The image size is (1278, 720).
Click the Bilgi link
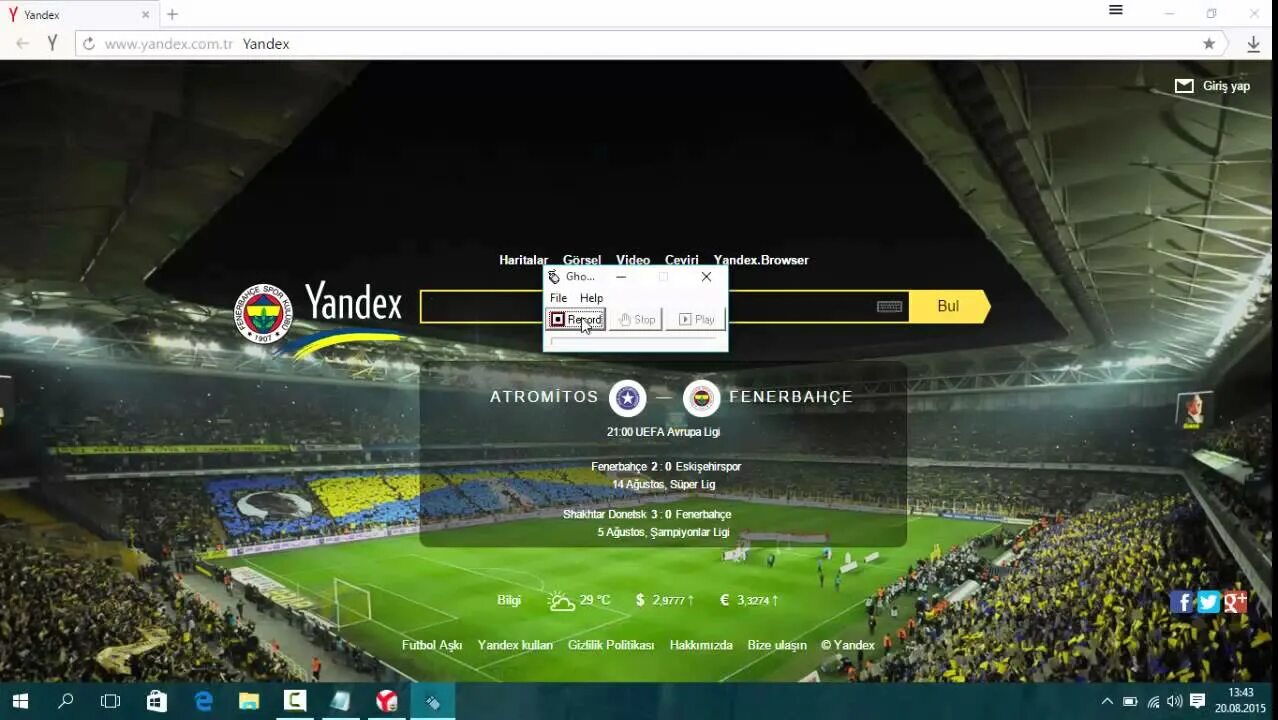(509, 600)
